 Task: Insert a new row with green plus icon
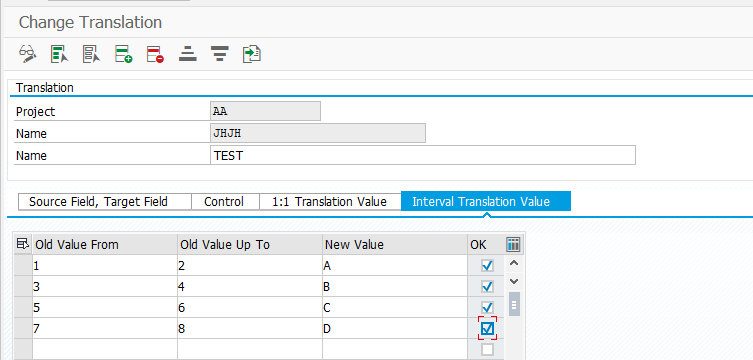(x=123, y=53)
